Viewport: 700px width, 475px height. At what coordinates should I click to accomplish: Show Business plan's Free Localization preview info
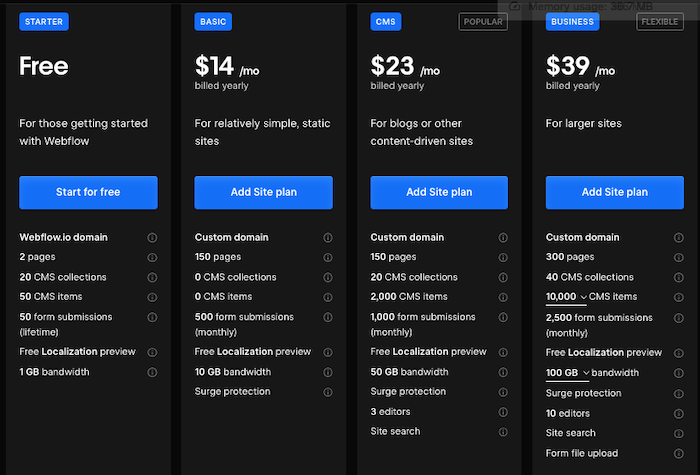(679, 353)
